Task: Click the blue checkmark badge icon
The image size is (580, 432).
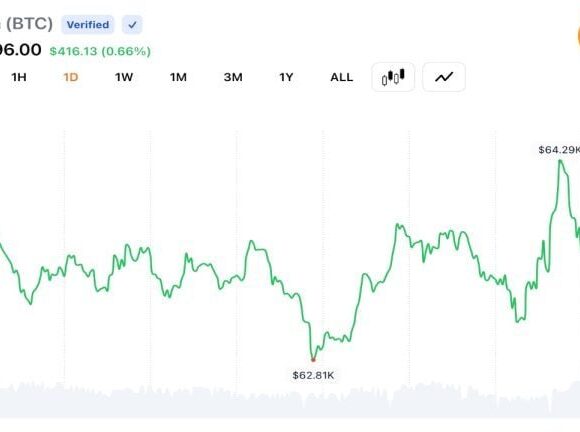Action: point(132,25)
